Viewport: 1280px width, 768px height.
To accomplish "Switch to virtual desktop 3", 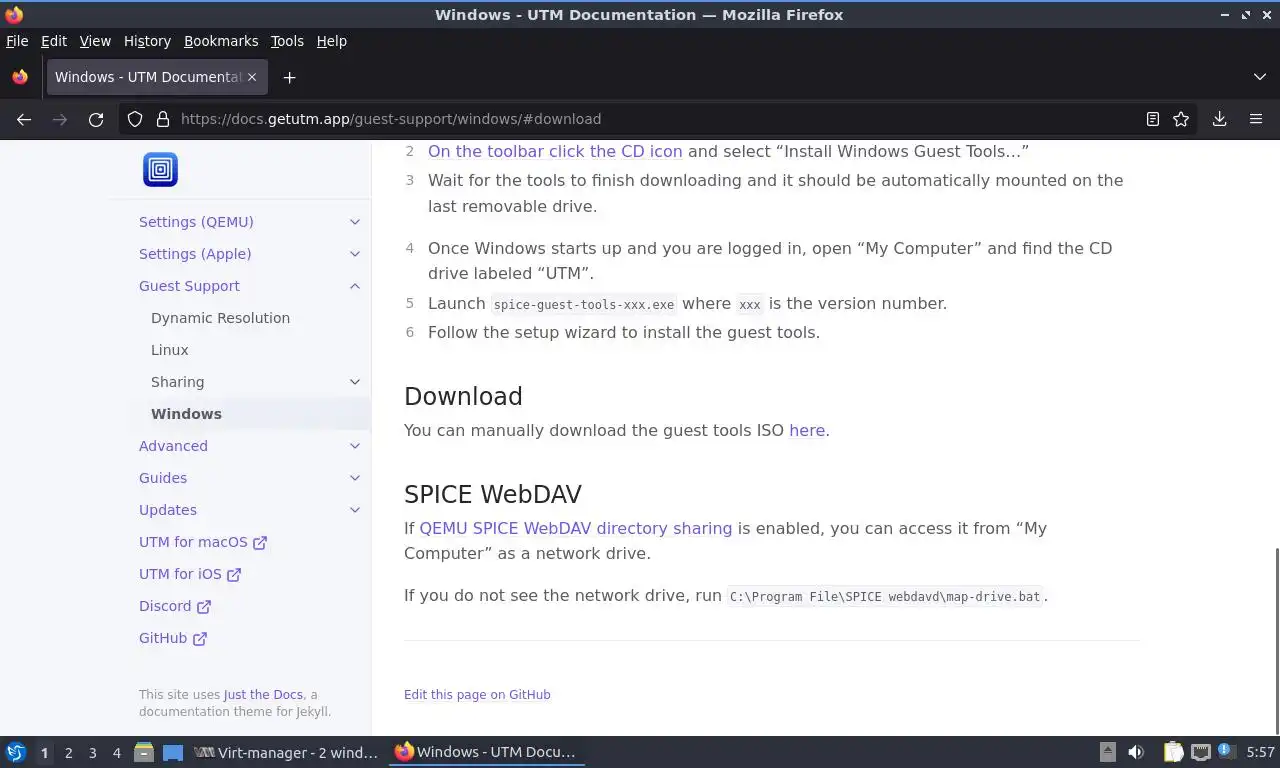I will coord(92,753).
